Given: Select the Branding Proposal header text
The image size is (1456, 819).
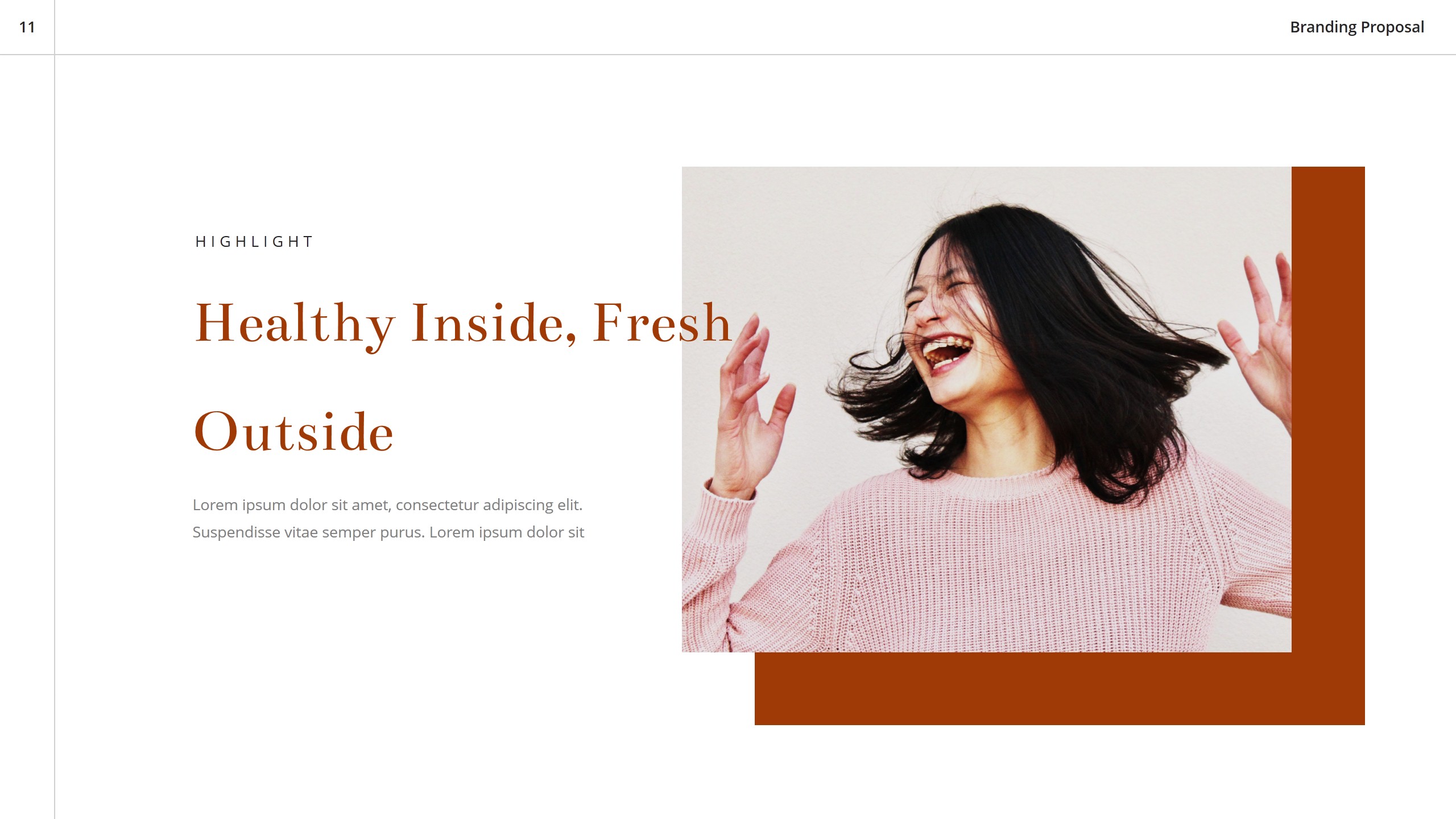Looking at the screenshot, I should pyautogui.click(x=1356, y=27).
